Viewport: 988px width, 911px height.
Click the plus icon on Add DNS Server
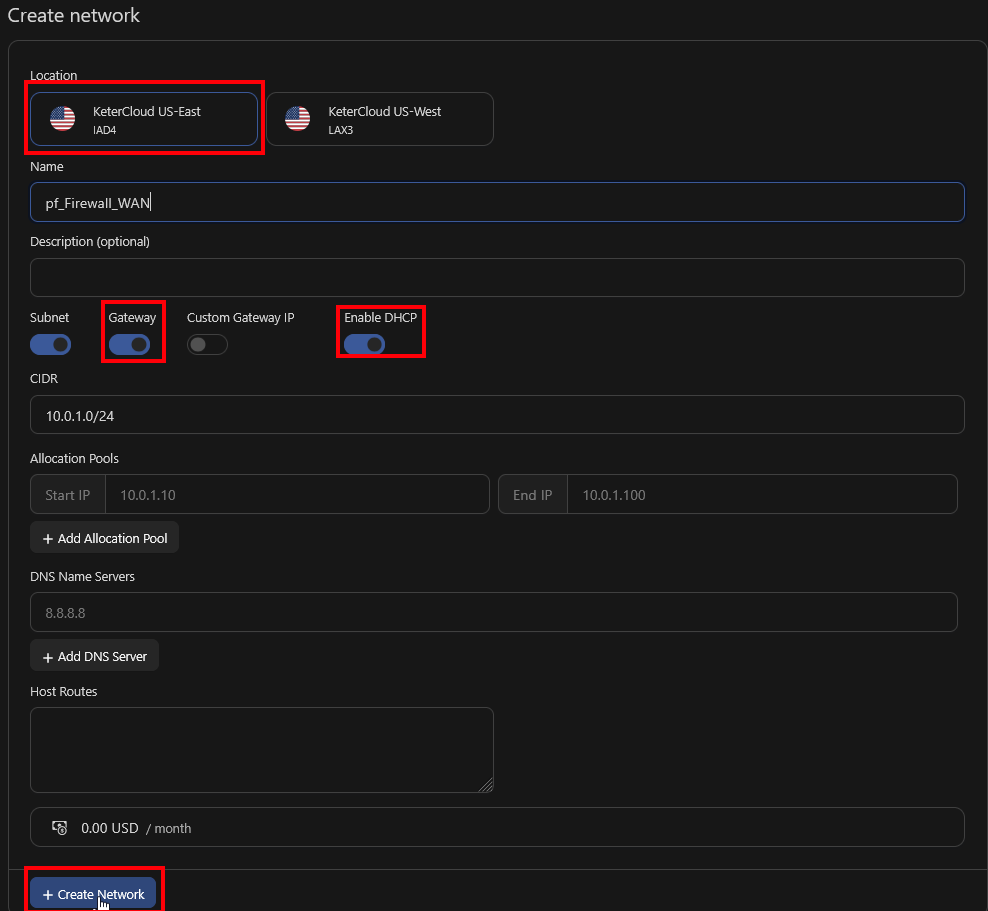click(x=48, y=655)
